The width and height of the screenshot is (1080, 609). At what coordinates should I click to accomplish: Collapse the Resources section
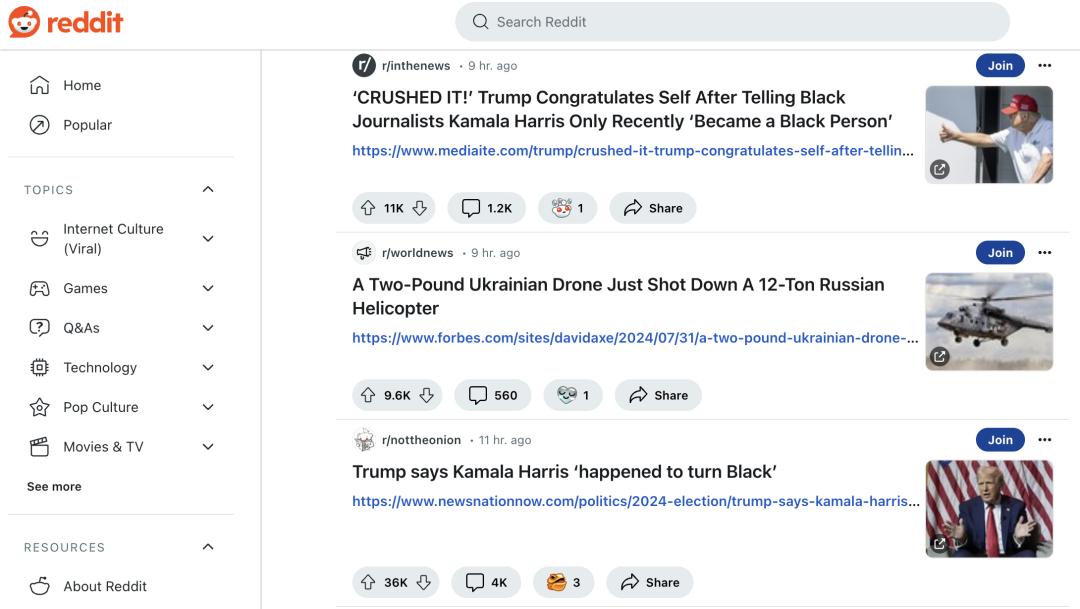pyautogui.click(x=208, y=547)
